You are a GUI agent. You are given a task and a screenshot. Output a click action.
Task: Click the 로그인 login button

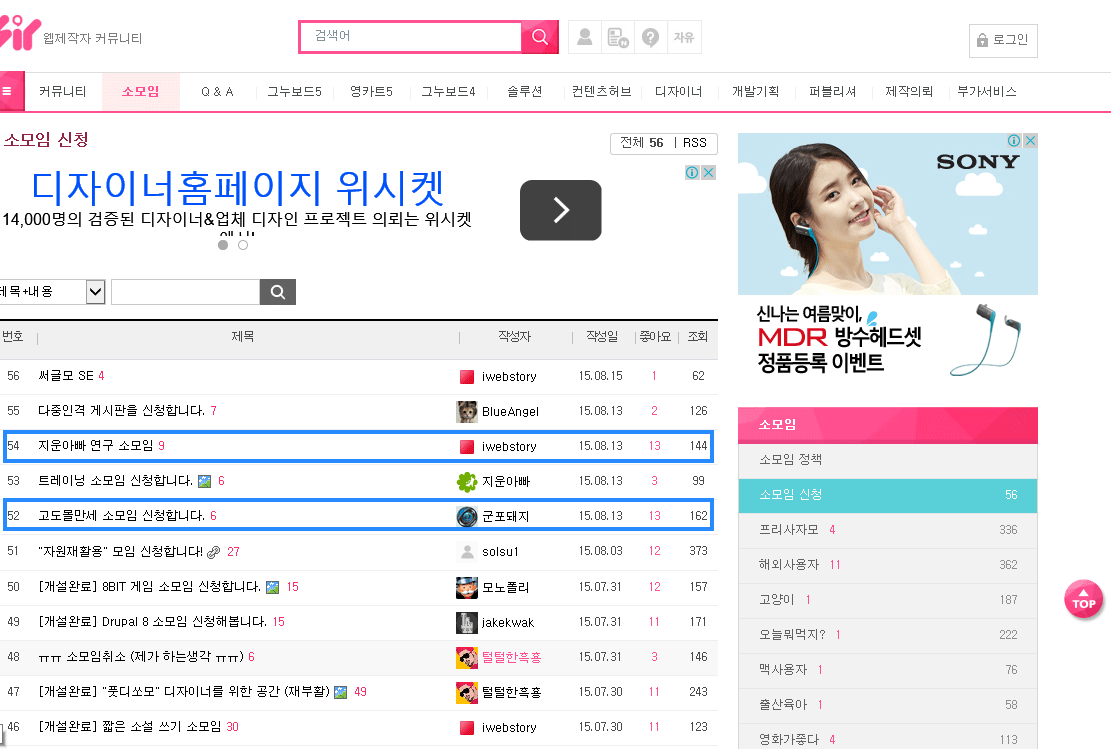tap(1003, 40)
